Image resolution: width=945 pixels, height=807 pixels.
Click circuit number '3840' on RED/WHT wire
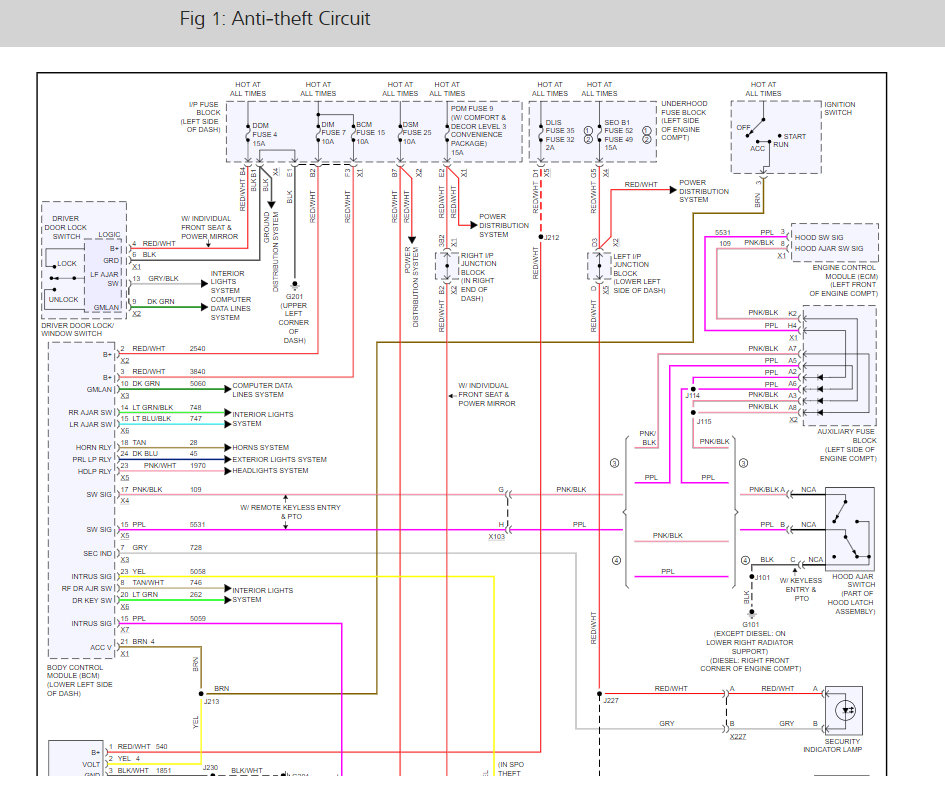[198, 371]
